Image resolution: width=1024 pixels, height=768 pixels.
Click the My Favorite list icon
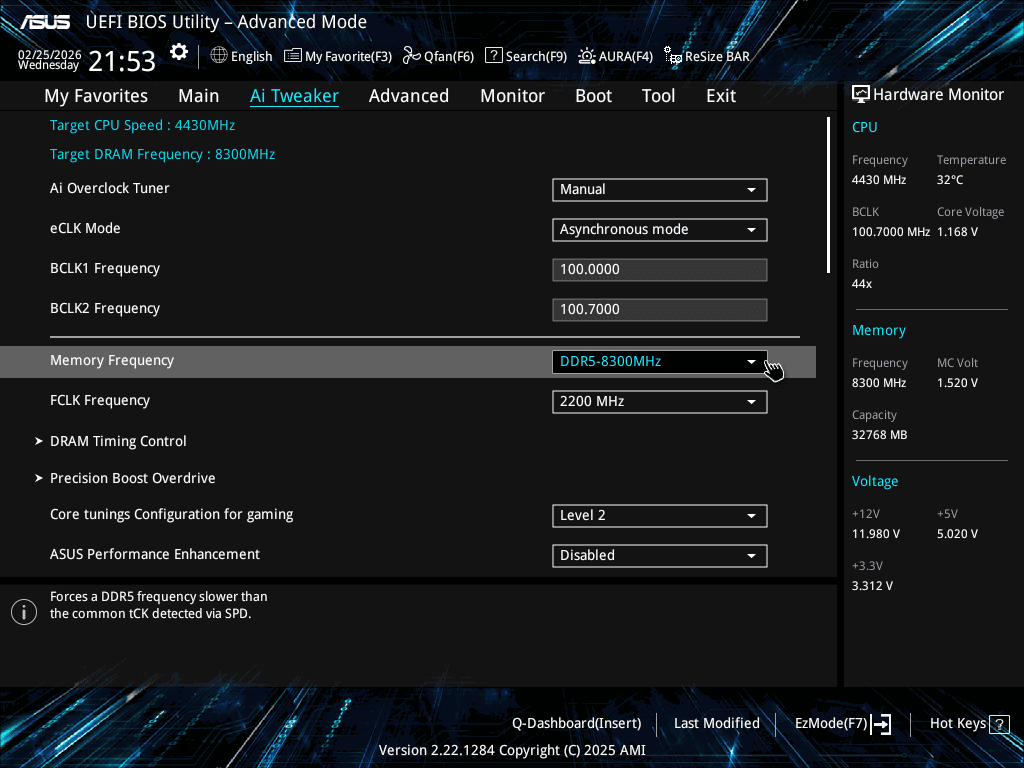(x=293, y=56)
